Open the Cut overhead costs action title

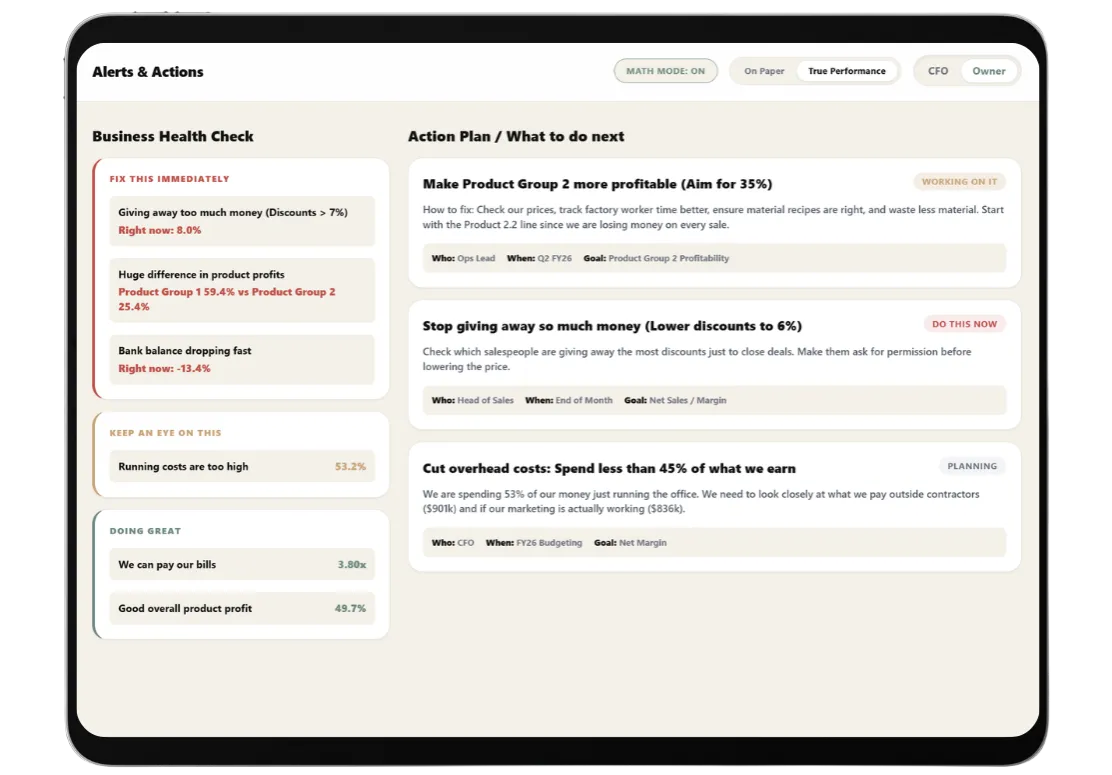pos(609,468)
